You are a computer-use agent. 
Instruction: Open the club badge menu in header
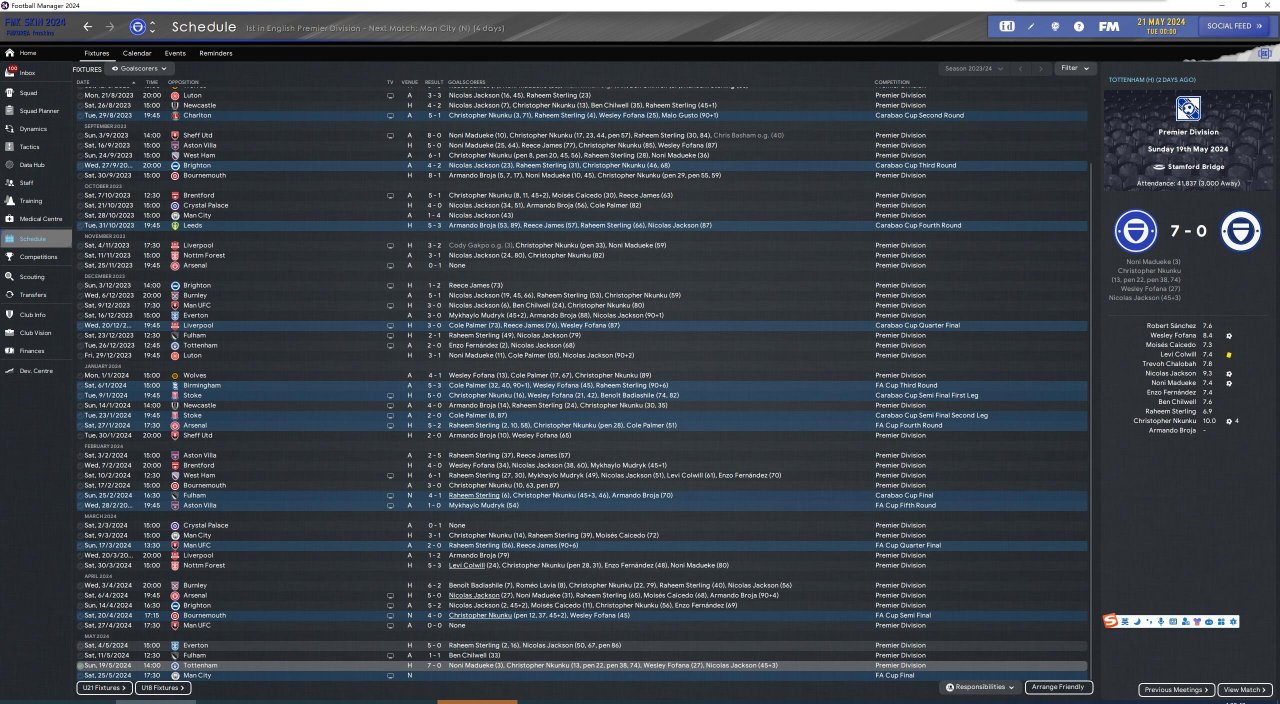point(137,26)
